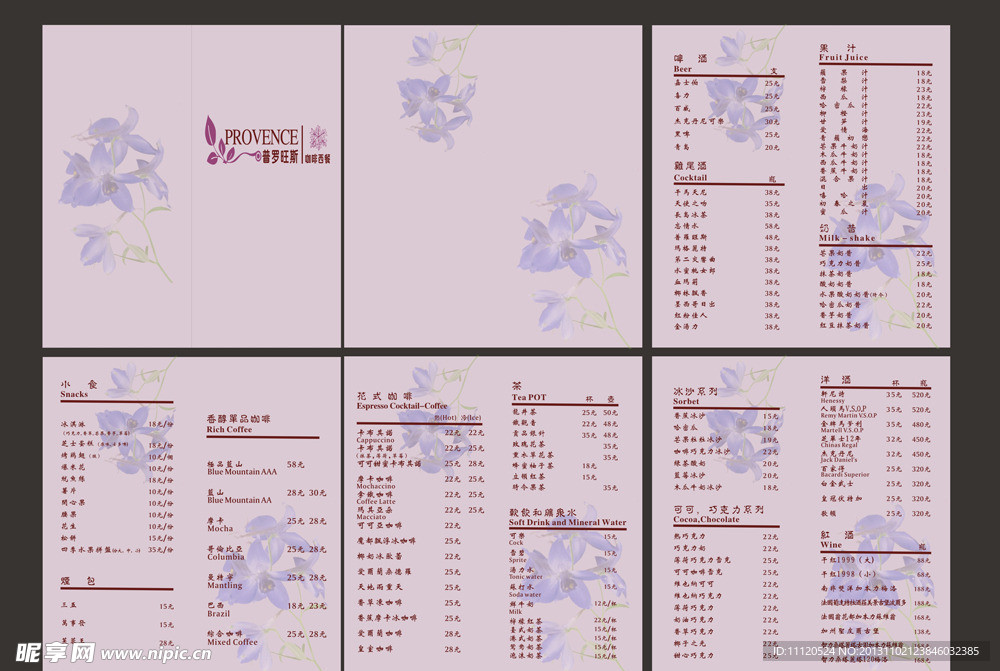
Task: Select the "Tonic water" item
Action: coord(525,577)
